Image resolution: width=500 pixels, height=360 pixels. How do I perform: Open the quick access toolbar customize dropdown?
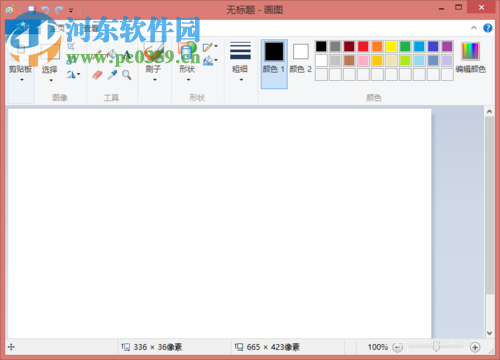pyautogui.click(x=71, y=11)
